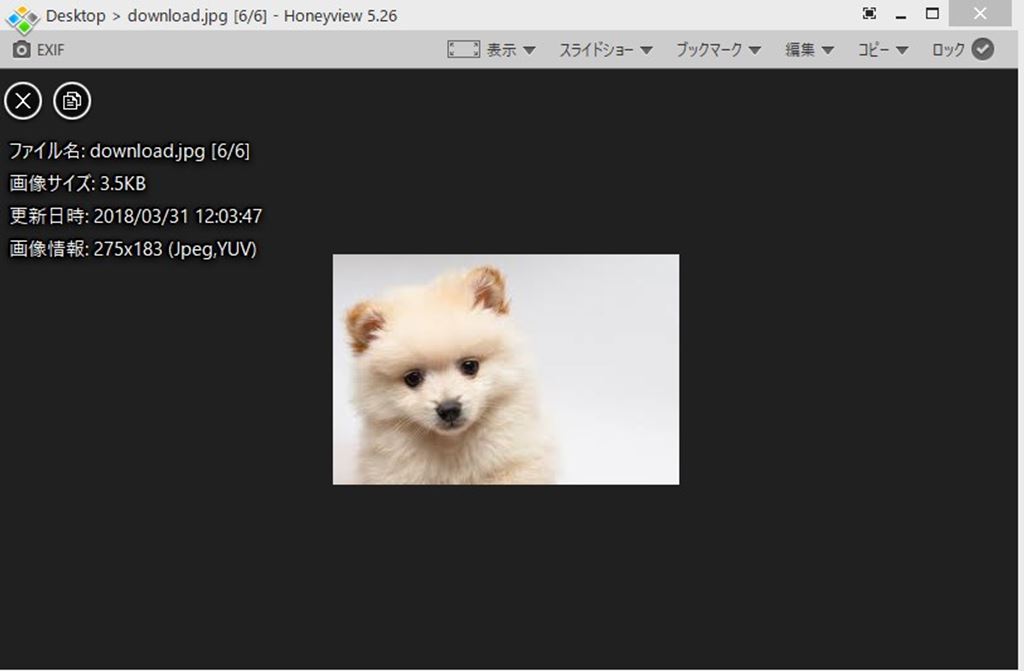Image resolution: width=1024 pixels, height=671 pixels.
Task: Copy EXIF info using the clipboard circle icon
Action: [72, 100]
